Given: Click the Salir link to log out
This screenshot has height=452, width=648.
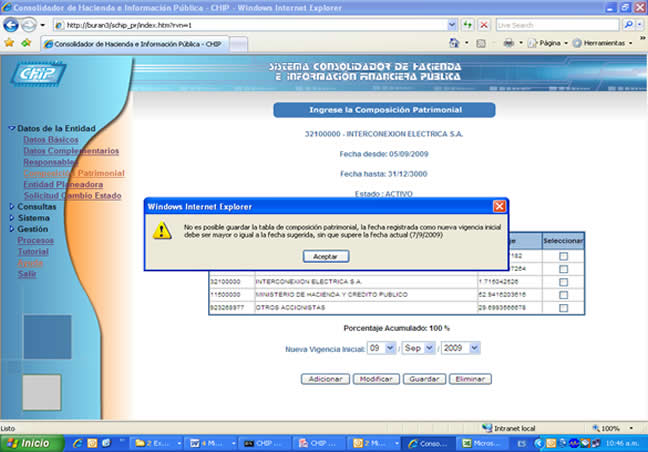Looking at the screenshot, I should coord(27,274).
